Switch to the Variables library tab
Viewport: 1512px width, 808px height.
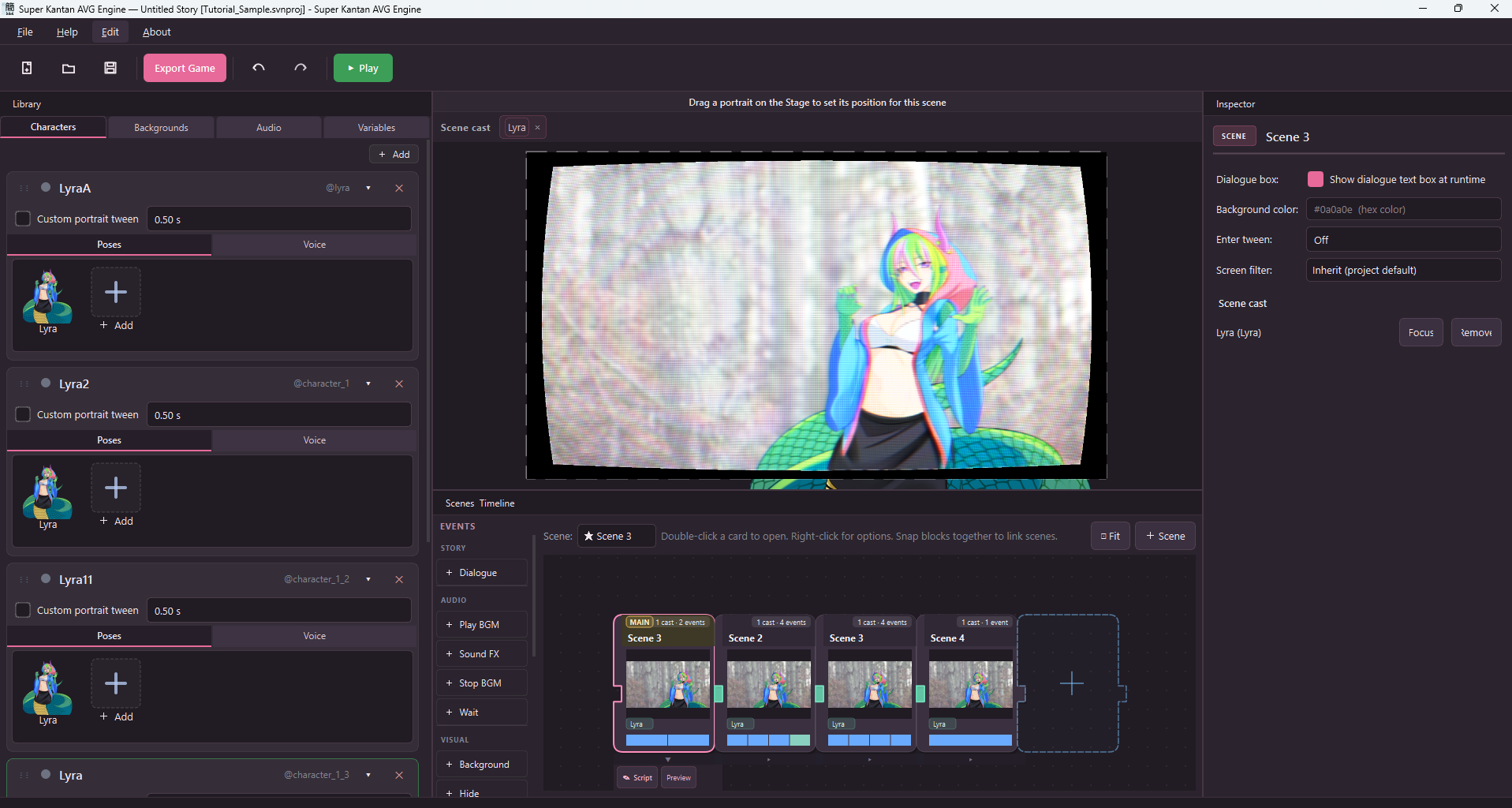tap(376, 127)
